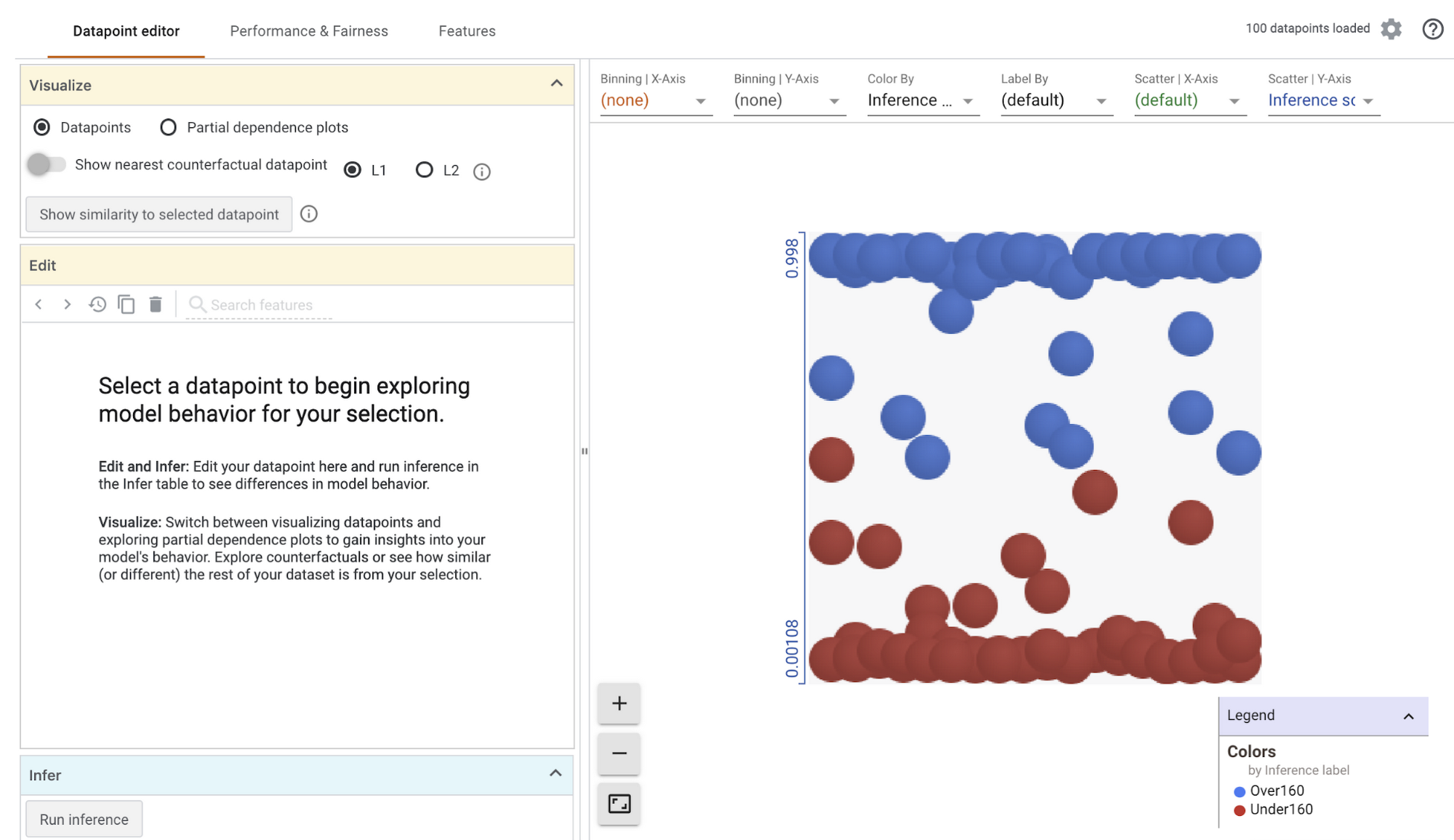Expand the Label By default dropdown
Image resolution: width=1454 pixels, height=840 pixels.
tap(1102, 99)
